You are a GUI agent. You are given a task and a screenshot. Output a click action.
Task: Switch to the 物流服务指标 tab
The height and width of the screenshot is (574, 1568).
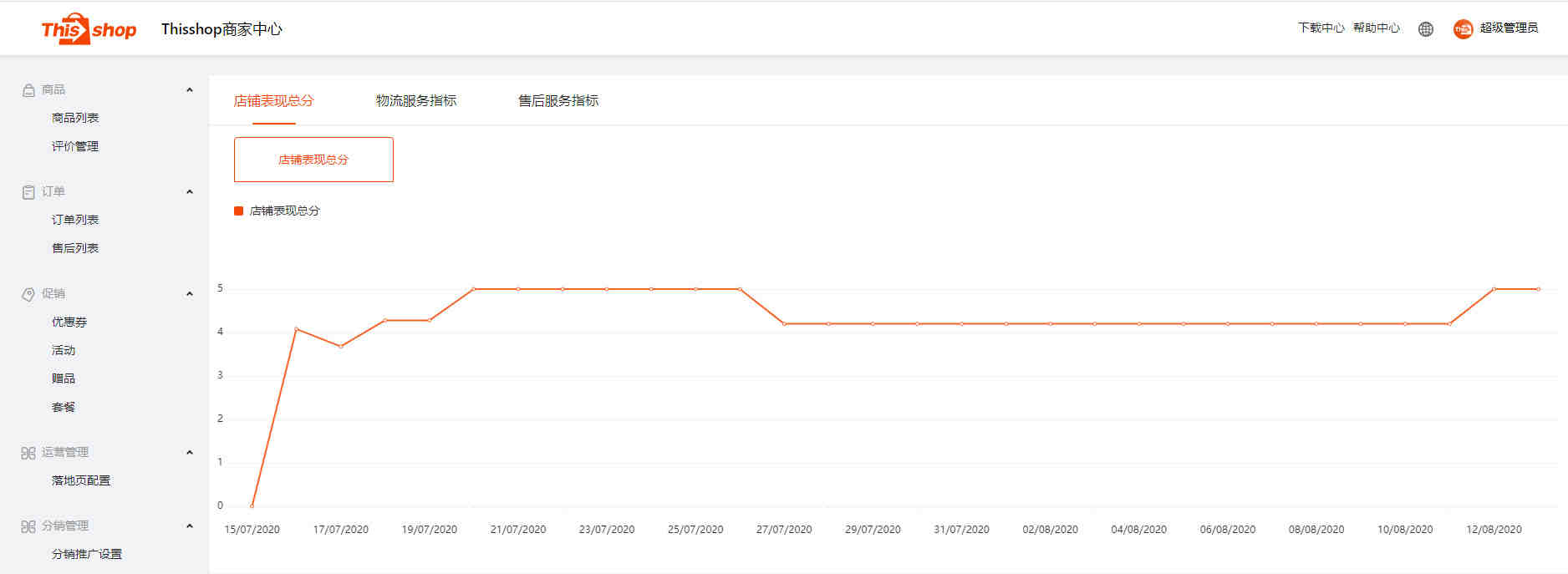pyautogui.click(x=416, y=101)
